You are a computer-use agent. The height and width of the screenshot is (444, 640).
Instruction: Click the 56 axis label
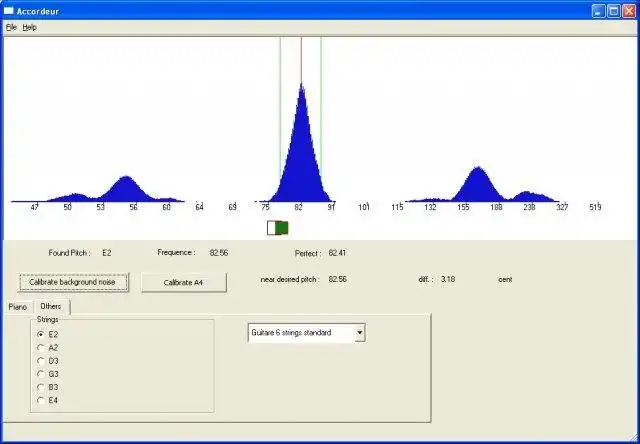coord(133,207)
